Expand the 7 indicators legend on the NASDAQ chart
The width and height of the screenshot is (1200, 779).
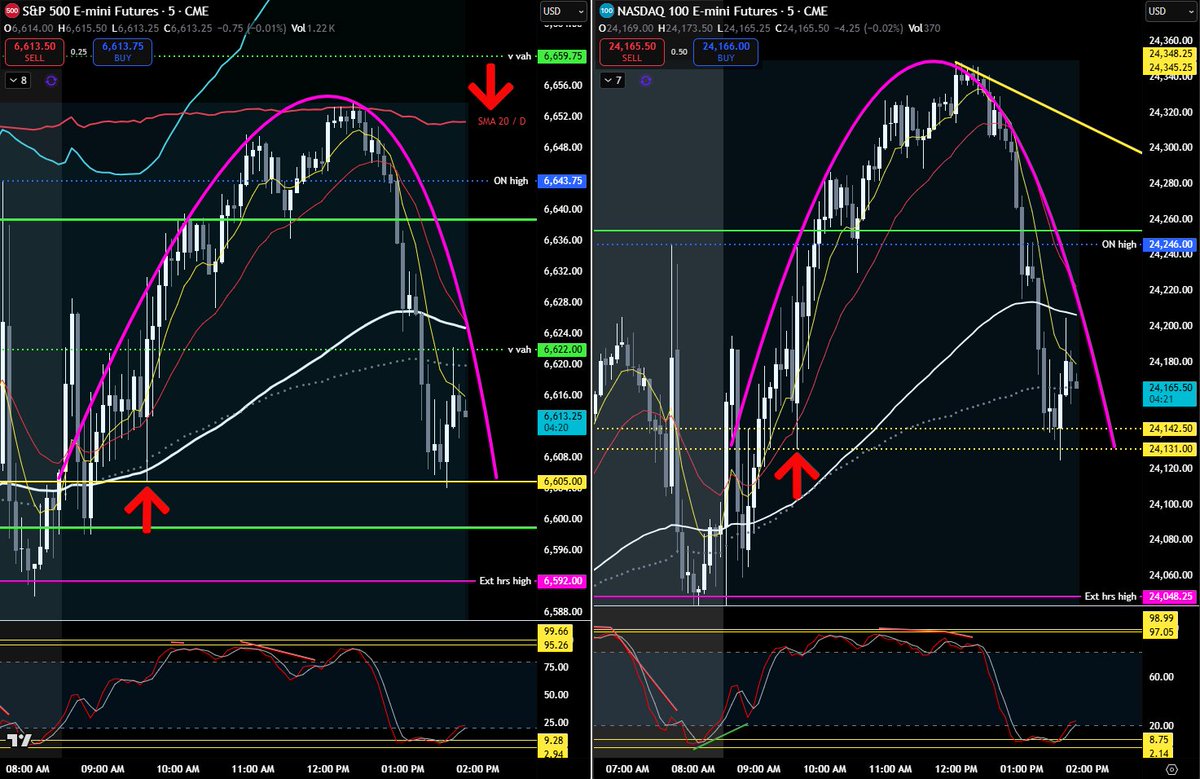(613, 79)
